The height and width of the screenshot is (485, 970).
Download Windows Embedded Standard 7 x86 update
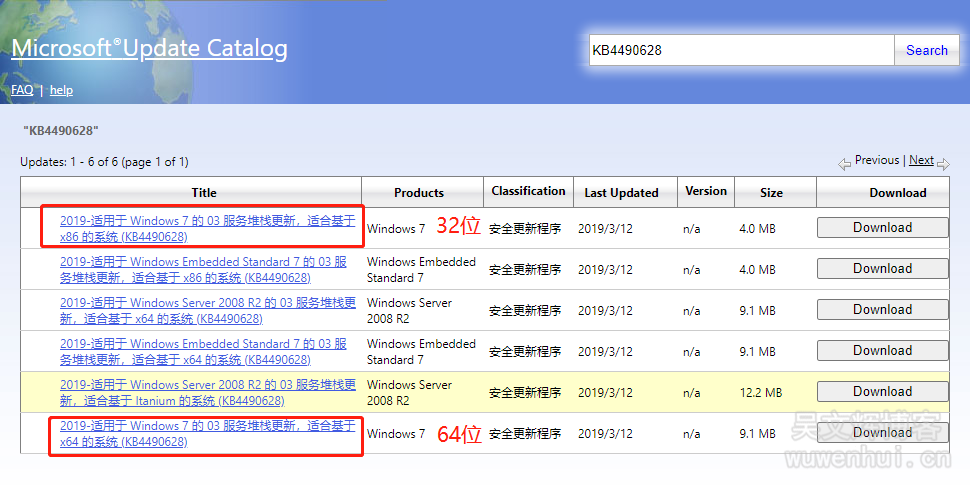882,269
